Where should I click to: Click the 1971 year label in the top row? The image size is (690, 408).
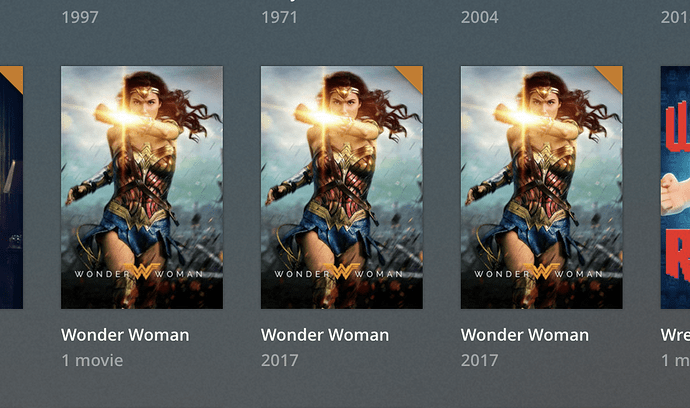pos(279,17)
